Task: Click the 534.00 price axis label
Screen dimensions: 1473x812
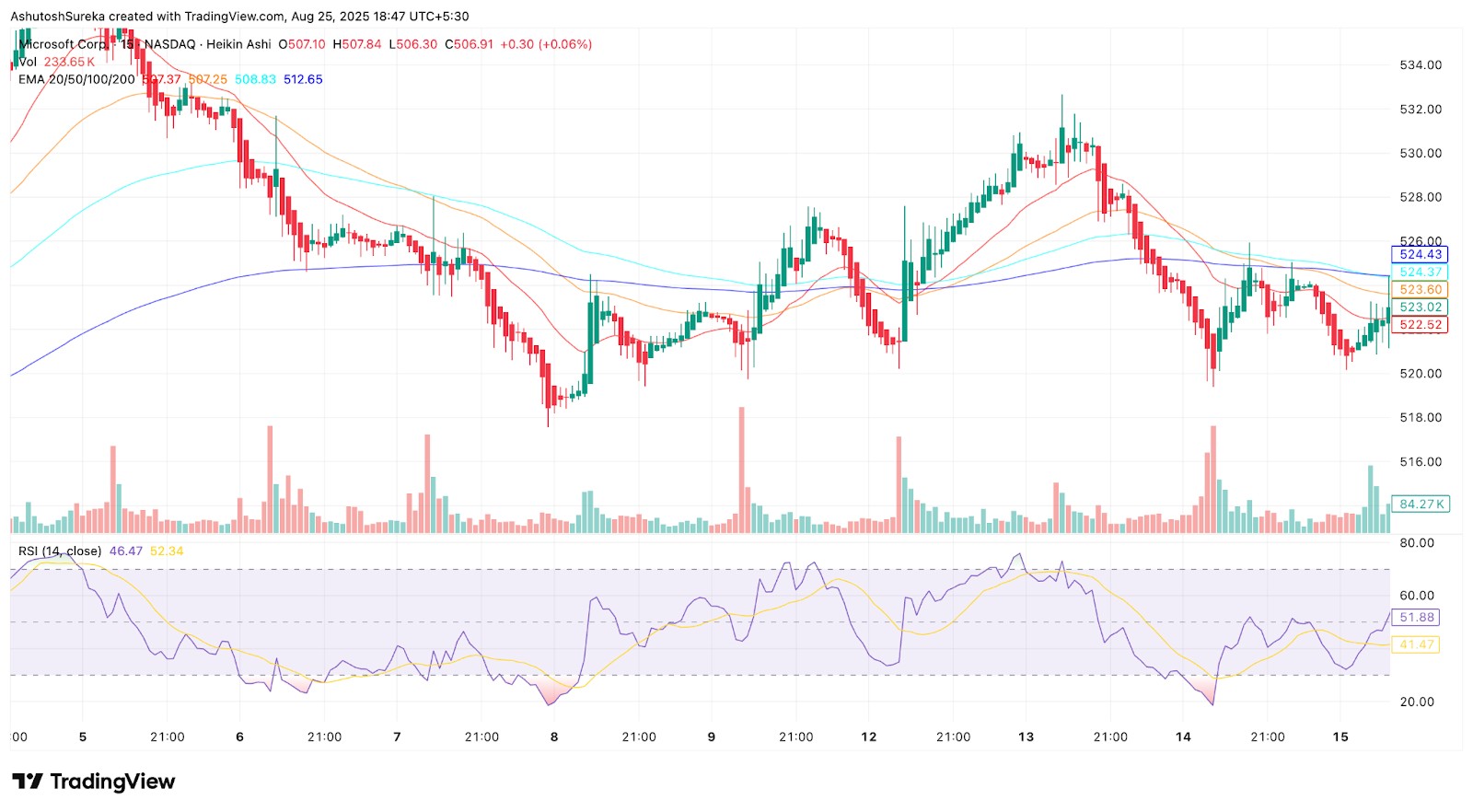Action: [1421, 65]
